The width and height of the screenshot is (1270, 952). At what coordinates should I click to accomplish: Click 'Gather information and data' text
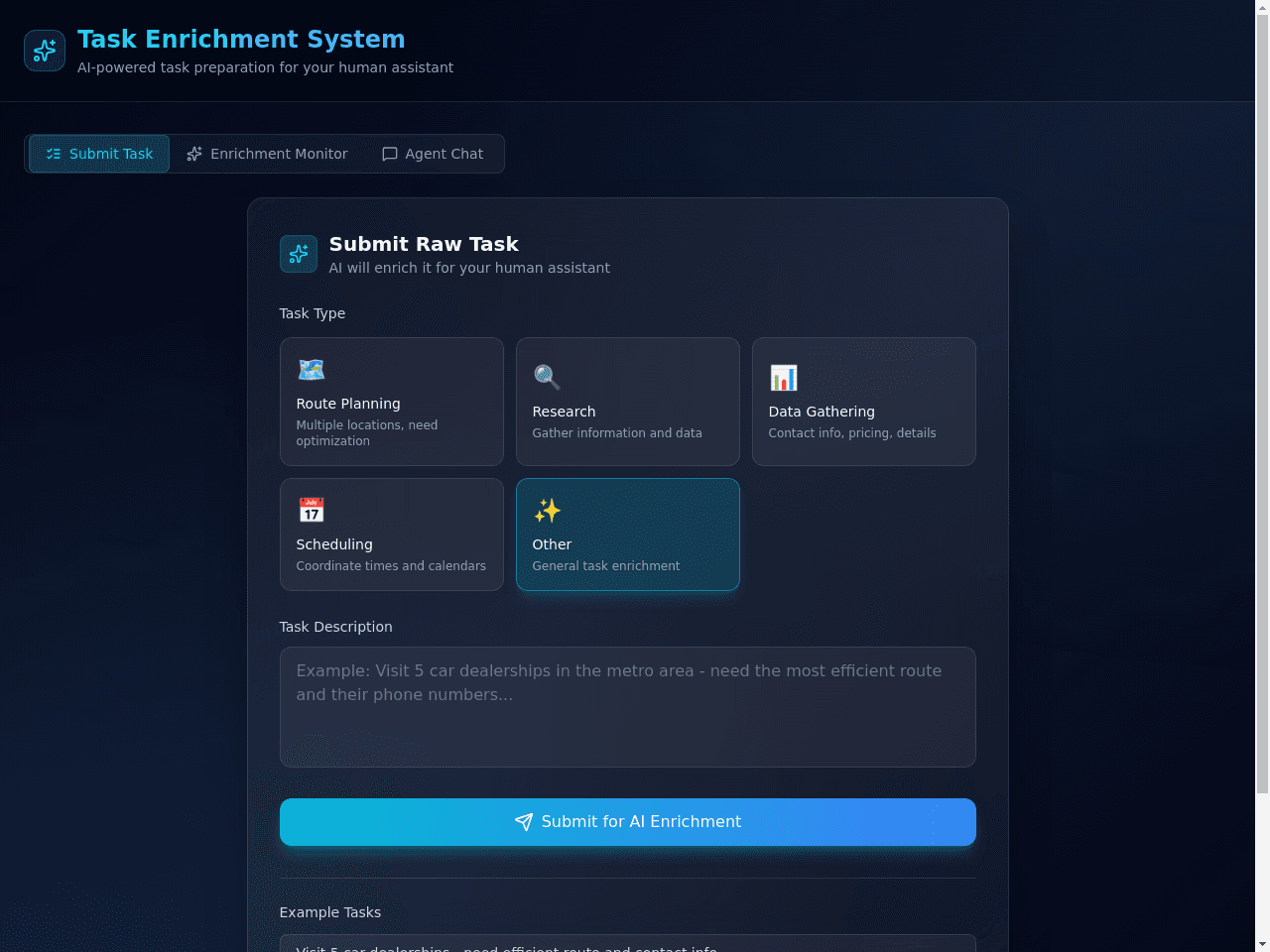(x=617, y=433)
